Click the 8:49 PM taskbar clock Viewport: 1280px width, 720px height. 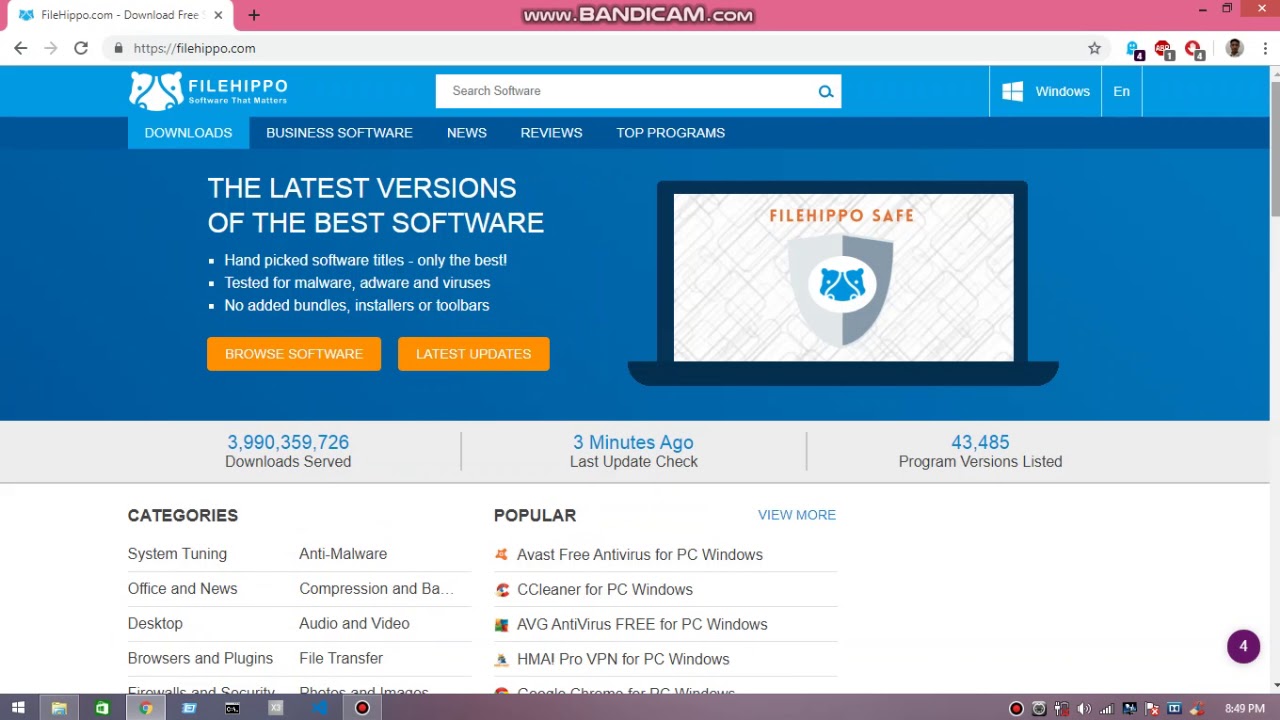[1244, 709]
